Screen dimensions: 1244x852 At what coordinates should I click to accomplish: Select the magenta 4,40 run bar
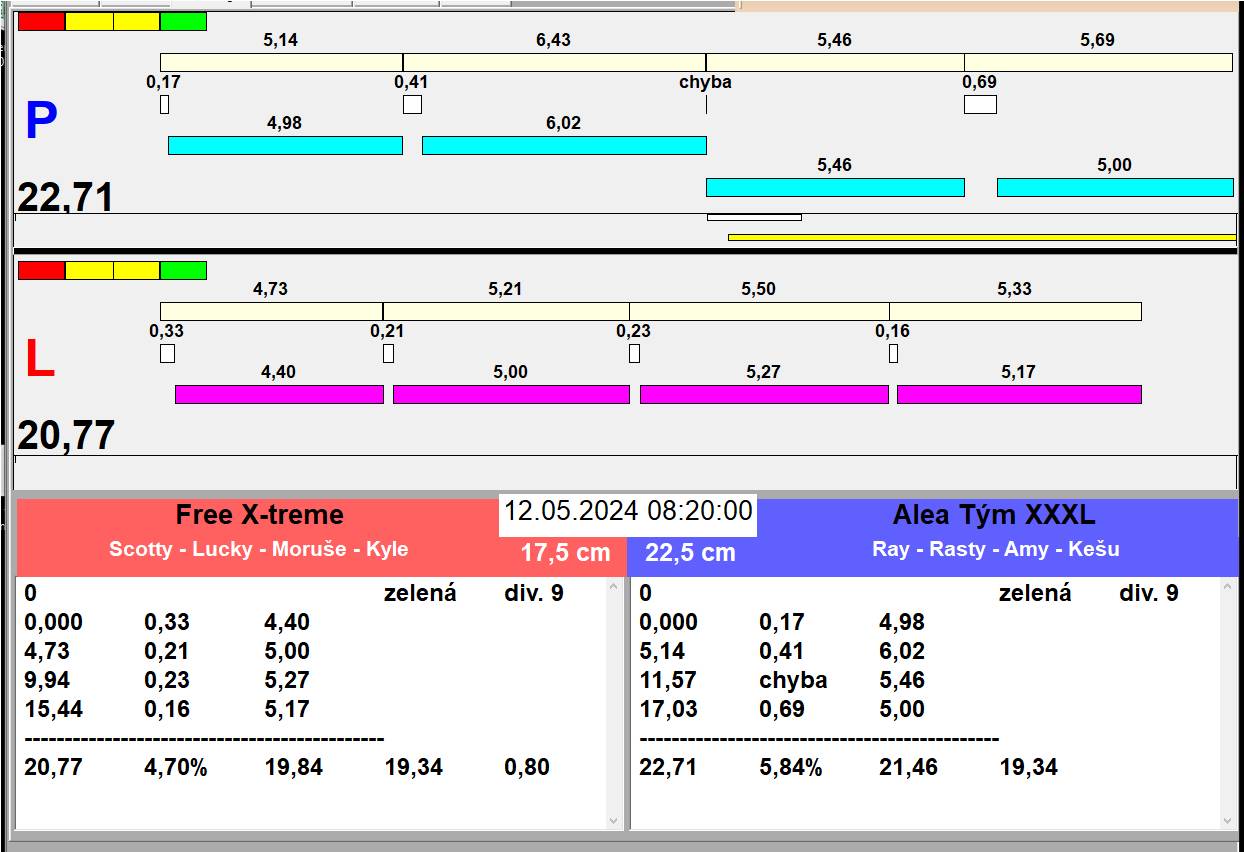279,394
